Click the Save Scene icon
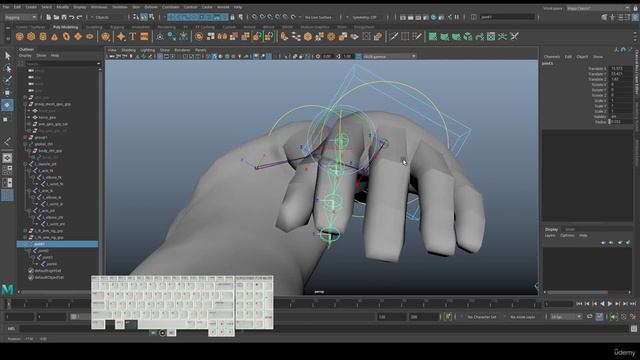Screen dimensions: 640x360 click(64, 17)
